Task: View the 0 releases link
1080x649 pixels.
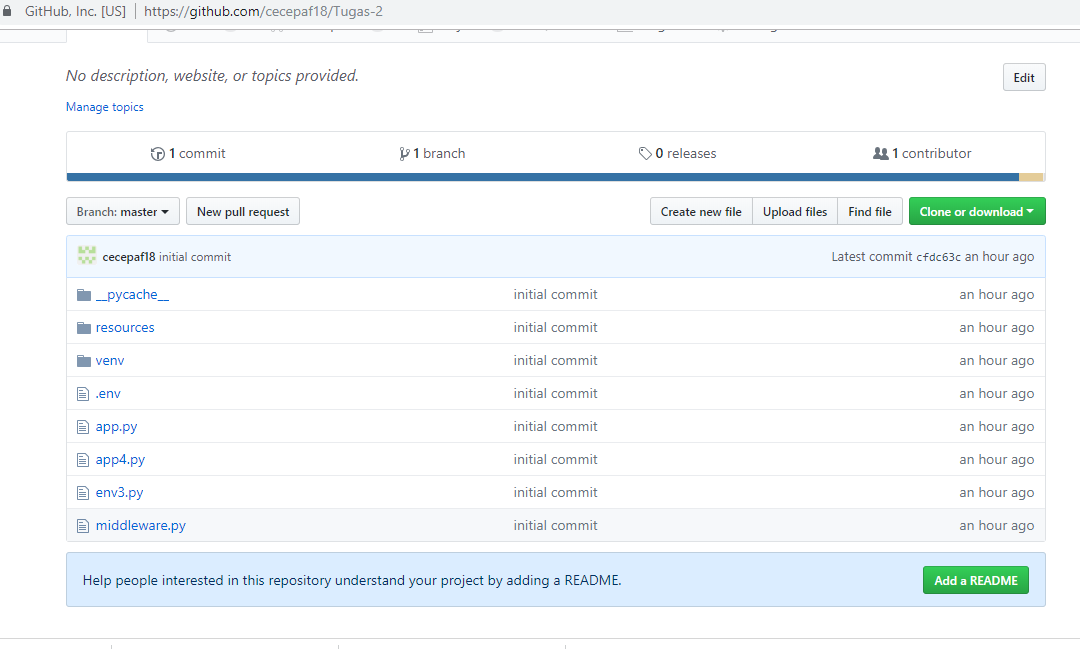Action: [x=677, y=154]
